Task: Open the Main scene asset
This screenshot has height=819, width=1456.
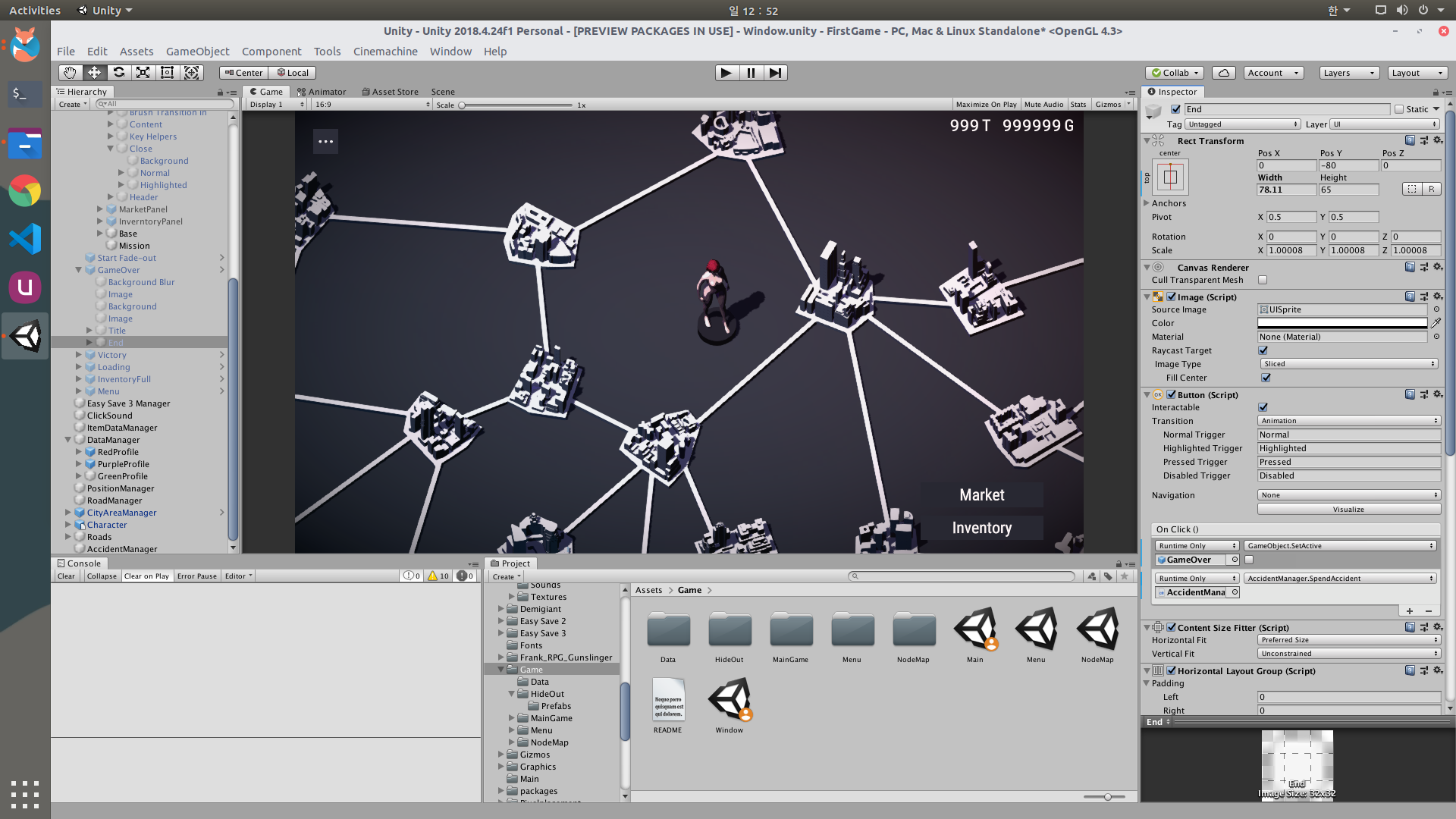Action: 975,635
